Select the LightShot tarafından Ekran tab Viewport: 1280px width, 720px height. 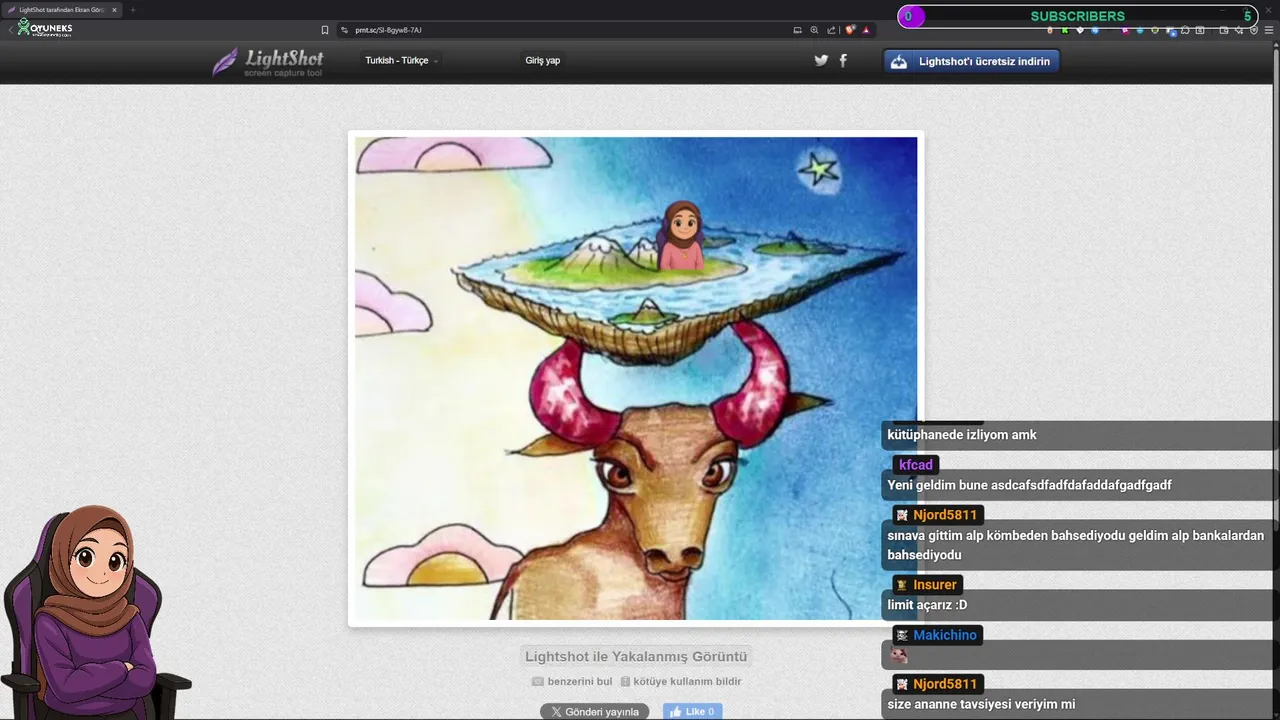62,10
